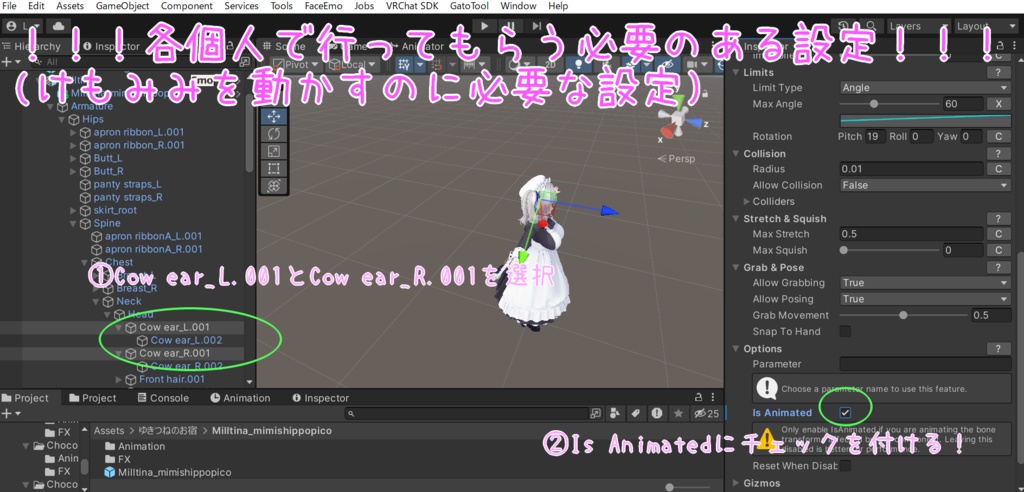Viewport: 1024px width, 492px height.
Task: Click the Max Angle slider
Action: (x=889, y=104)
